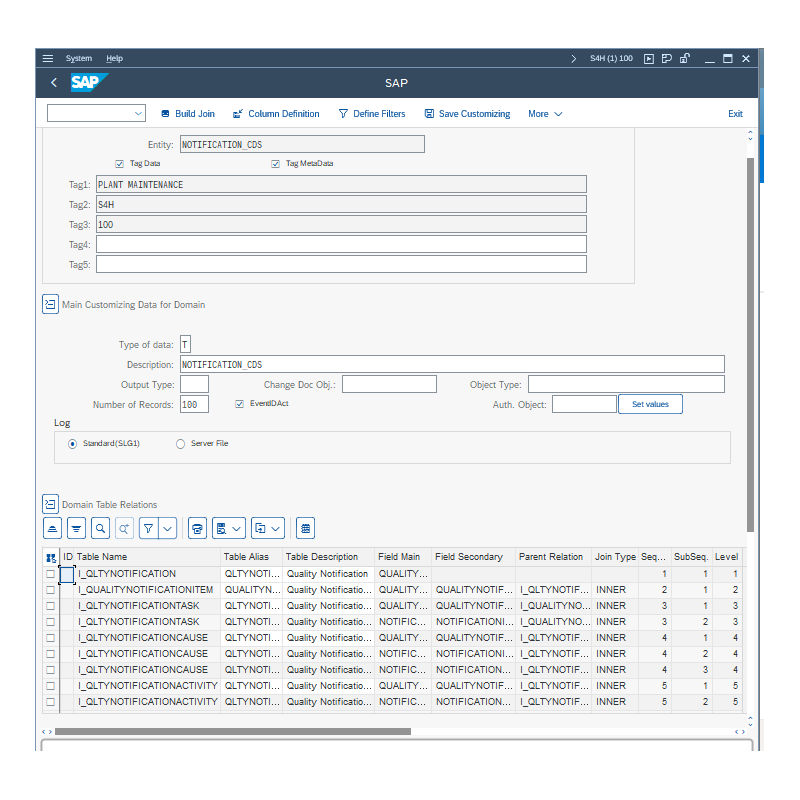The width and height of the screenshot is (800, 800).
Task: Select the Sort Descending icon in the table toolbar
Action: tap(77, 528)
